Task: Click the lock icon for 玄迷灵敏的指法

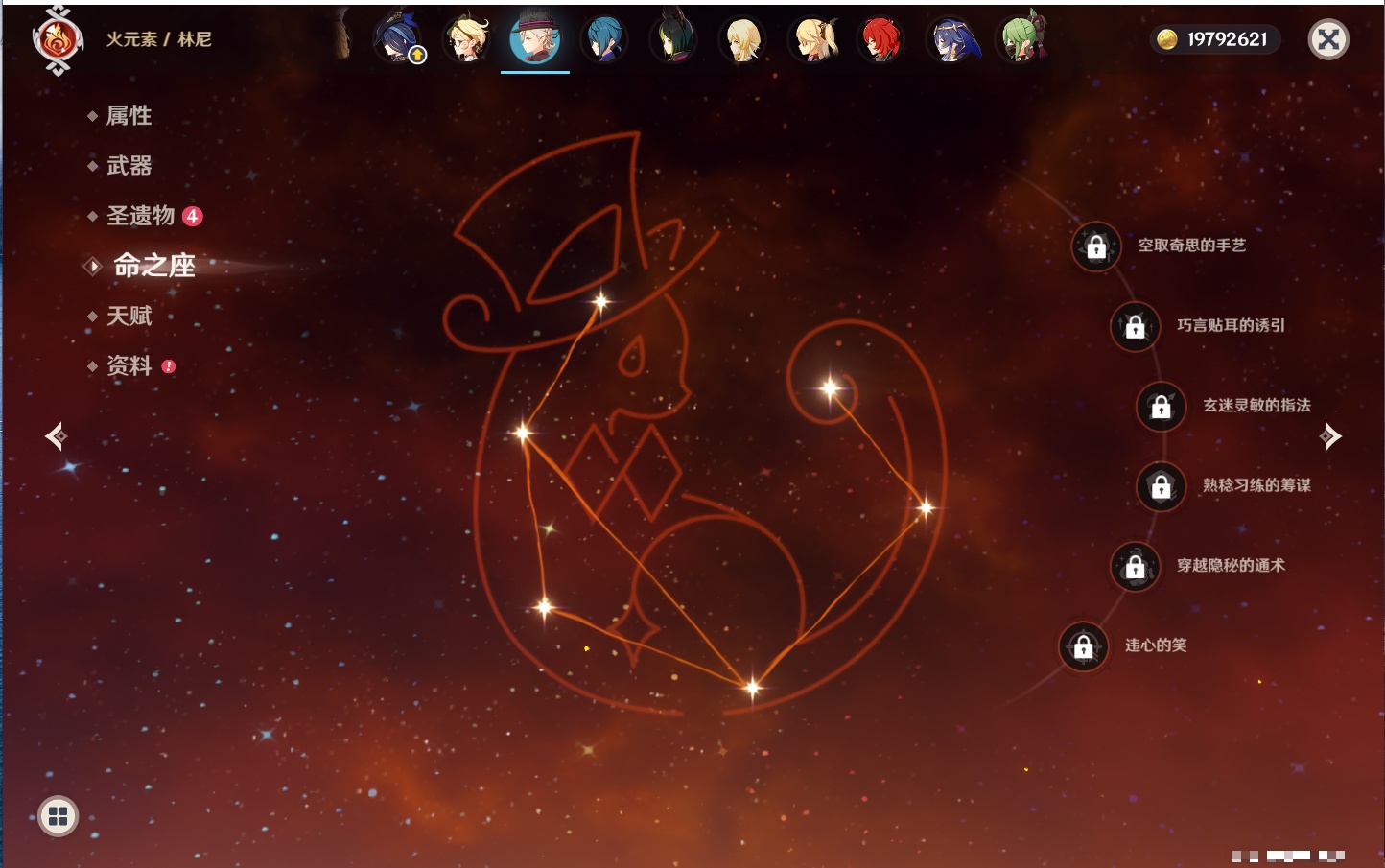Action: tap(1162, 407)
